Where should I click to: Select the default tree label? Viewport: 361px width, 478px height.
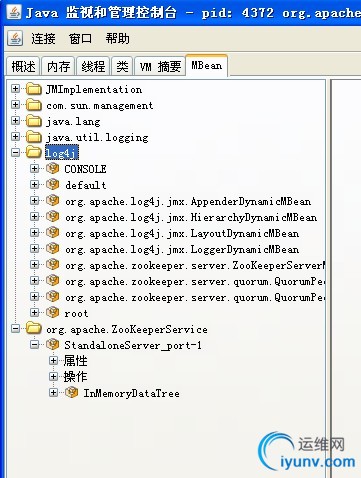click(x=86, y=185)
